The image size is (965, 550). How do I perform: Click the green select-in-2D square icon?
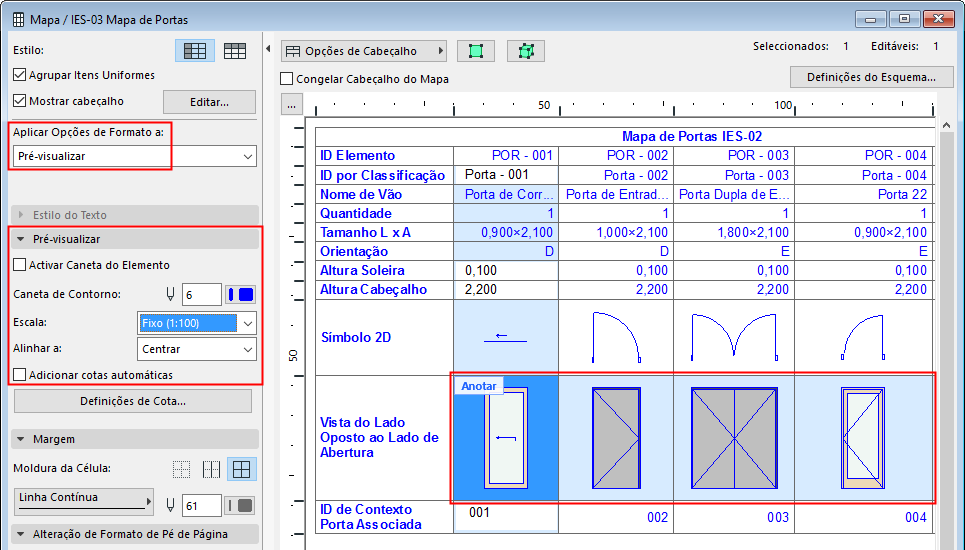pos(475,51)
